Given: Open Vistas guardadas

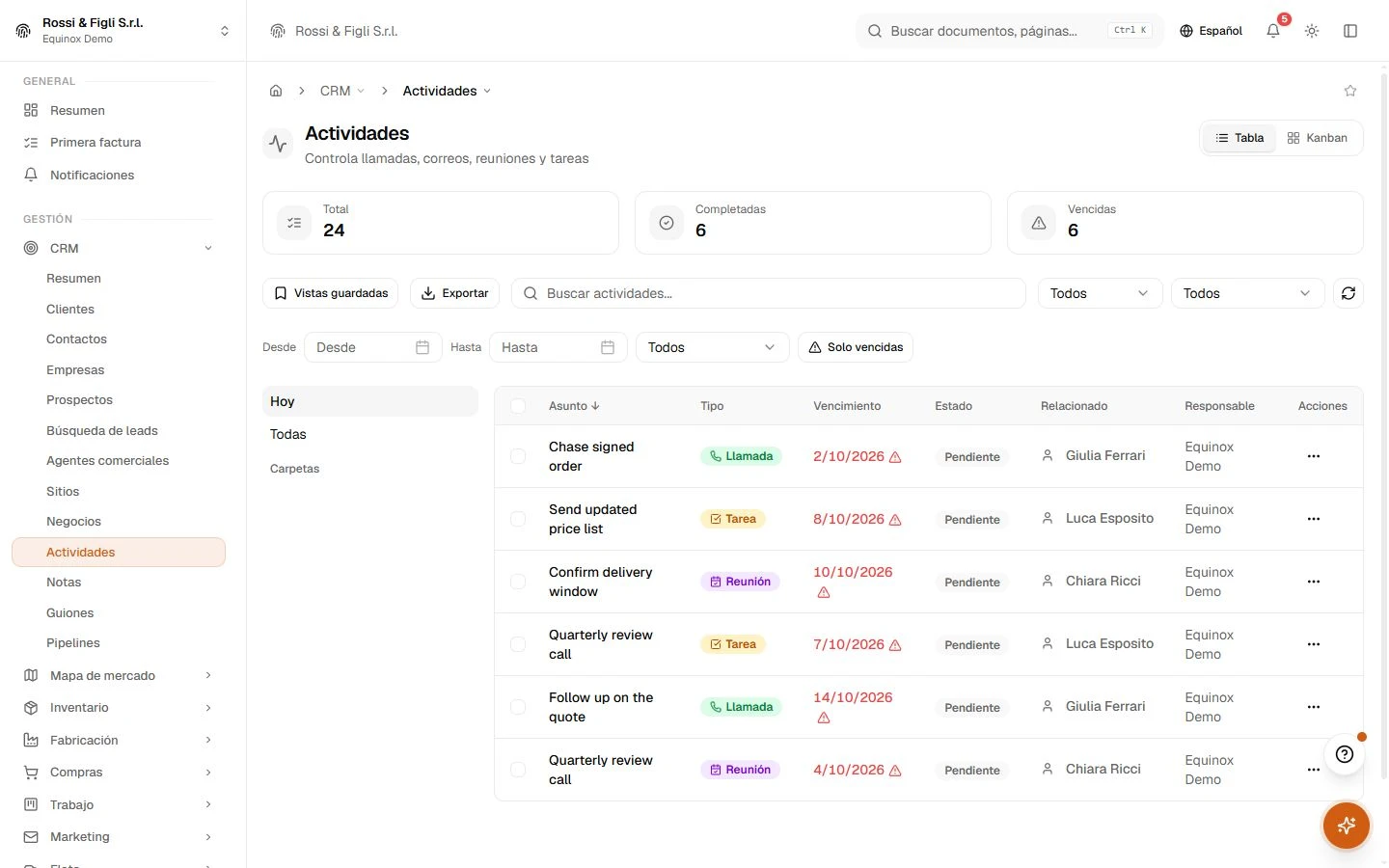Looking at the screenshot, I should (x=332, y=293).
